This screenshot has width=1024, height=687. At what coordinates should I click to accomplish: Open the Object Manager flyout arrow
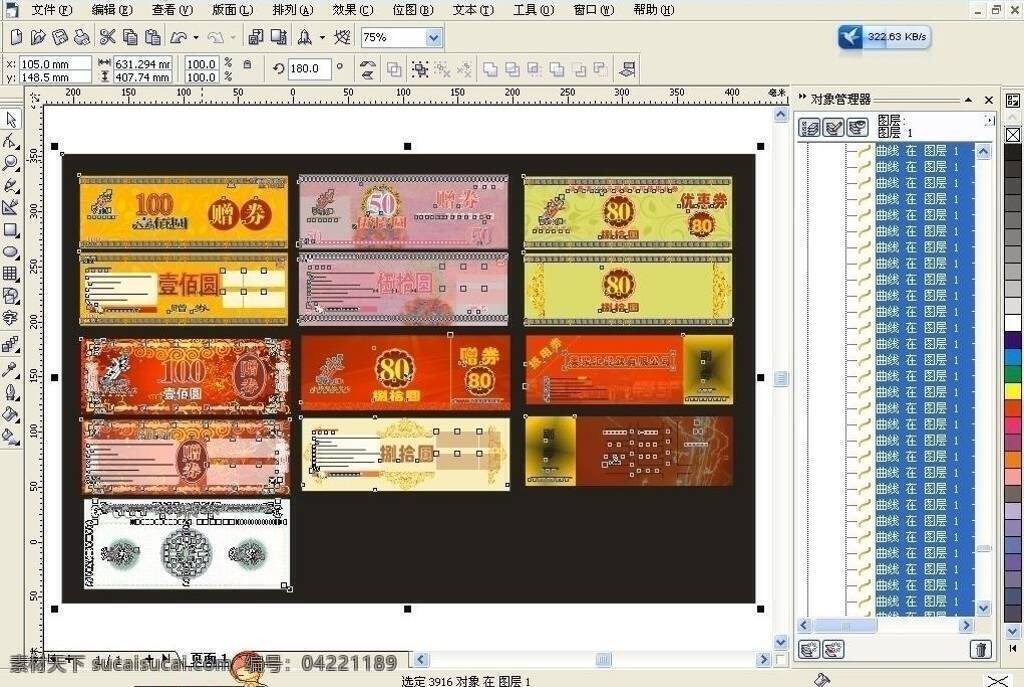coord(989,120)
